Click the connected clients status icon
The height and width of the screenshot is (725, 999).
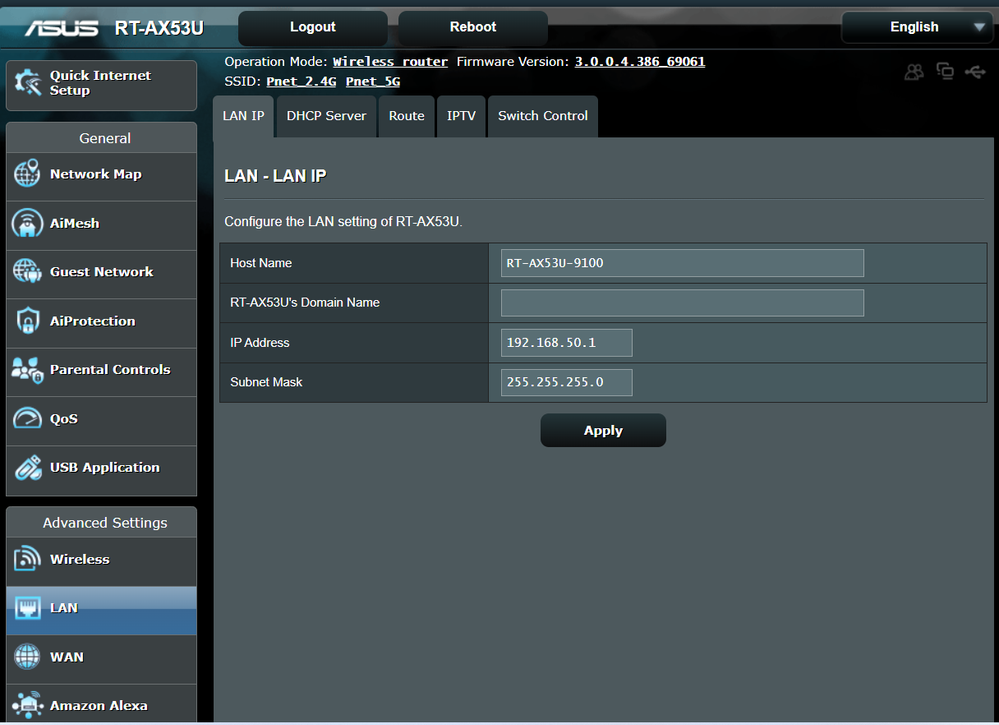tap(914, 72)
